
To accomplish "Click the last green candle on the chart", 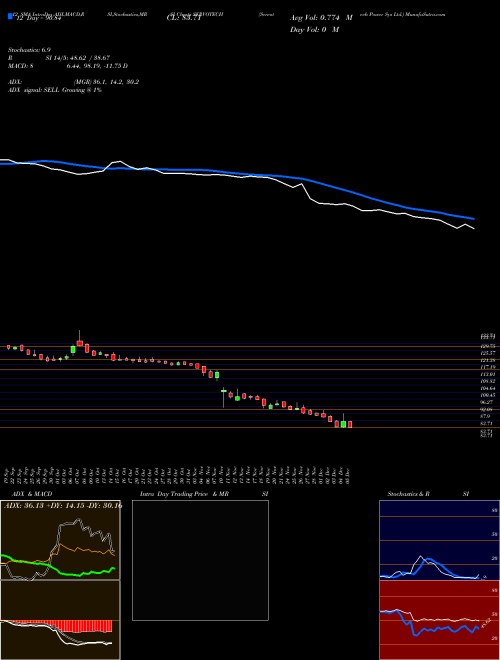I will [x=344, y=422].
